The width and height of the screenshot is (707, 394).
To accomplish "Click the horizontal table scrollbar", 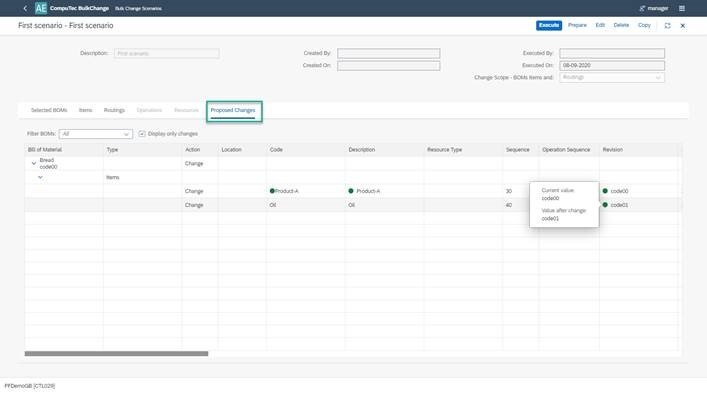I will coord(116,354).
